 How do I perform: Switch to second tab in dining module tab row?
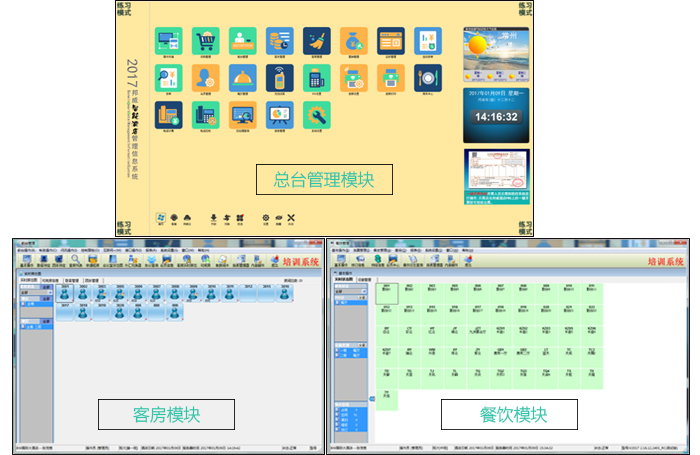coord(365,280)
